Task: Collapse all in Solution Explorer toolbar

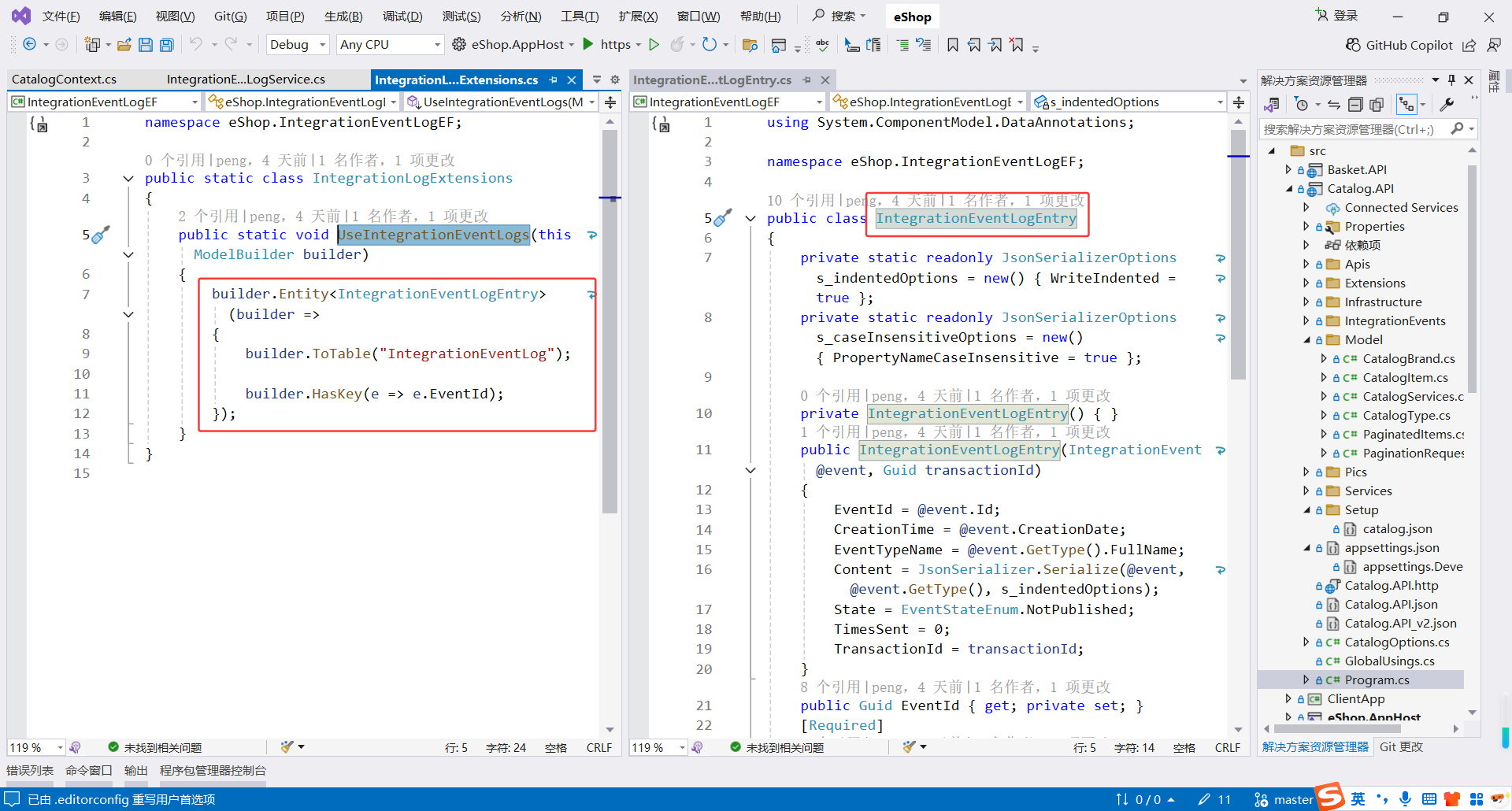Action: 1355,105
